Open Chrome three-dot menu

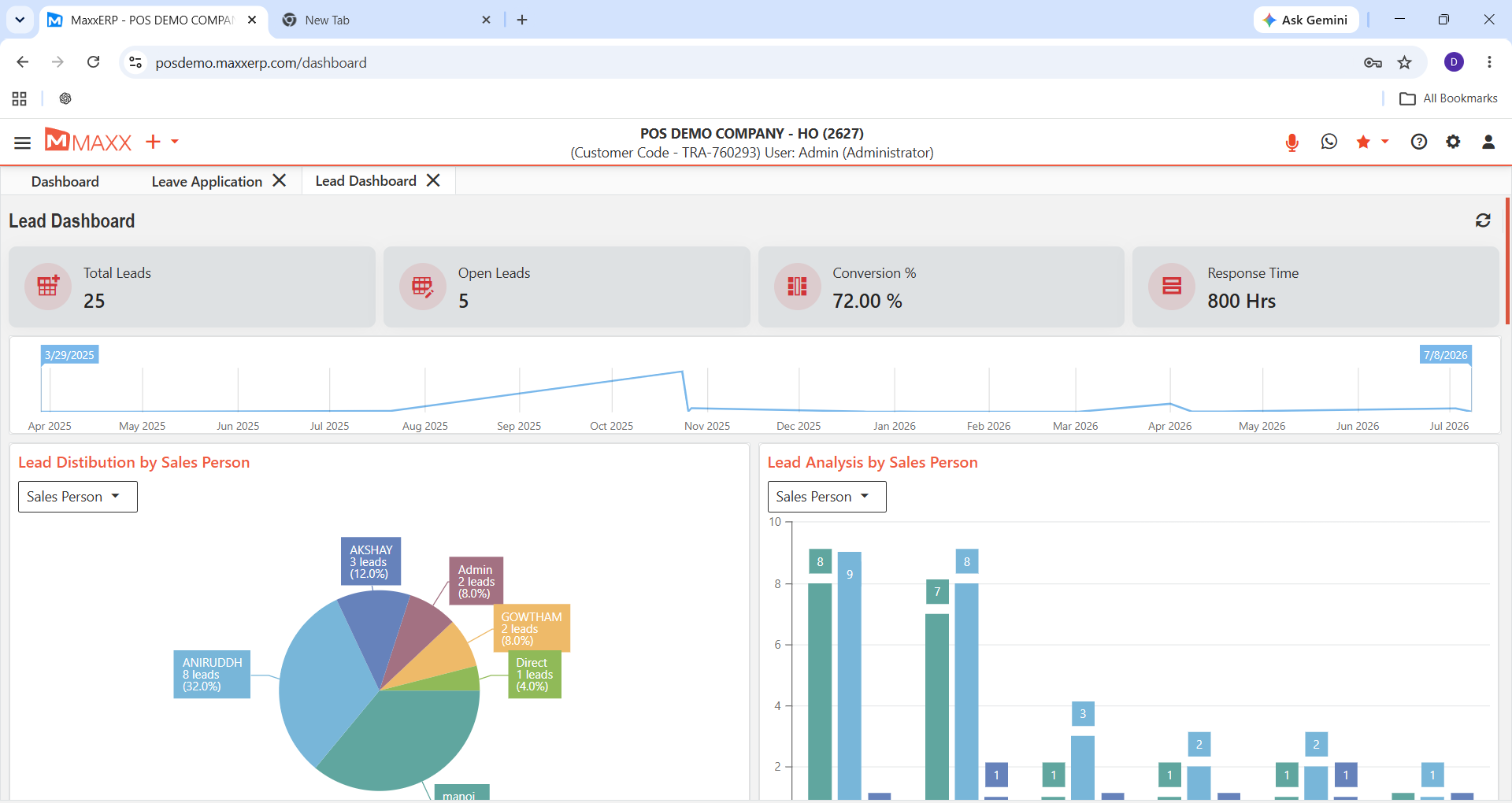pyautogui.click(x=1489, y=62)
